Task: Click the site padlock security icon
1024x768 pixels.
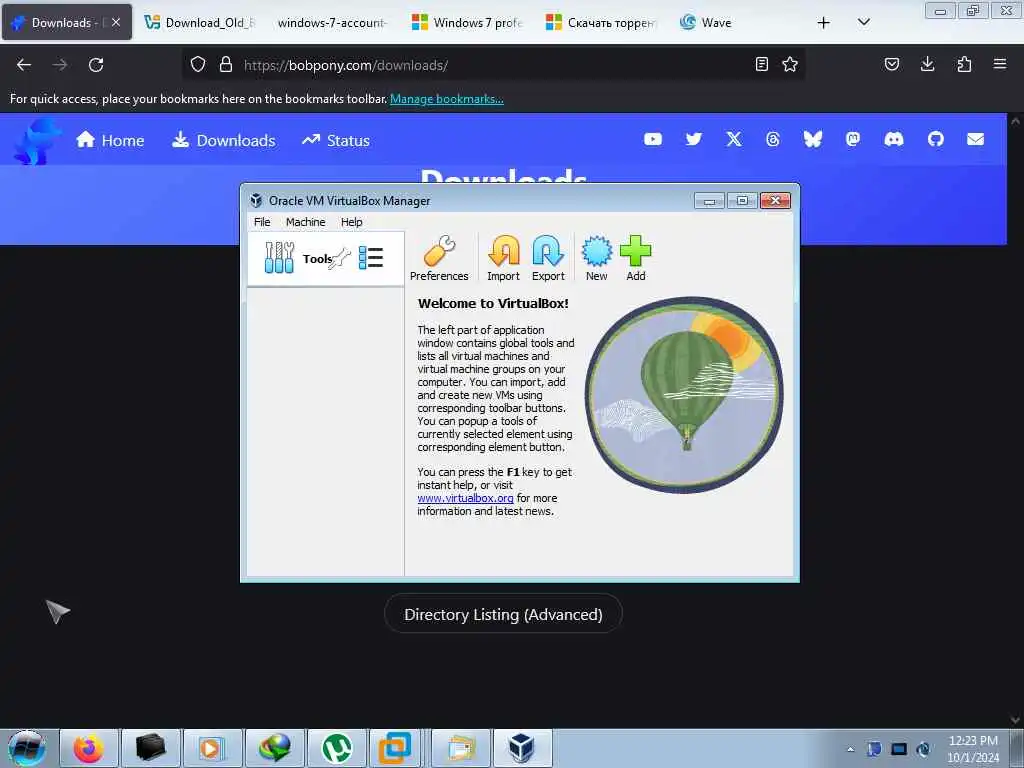Action: click(226, 65)
